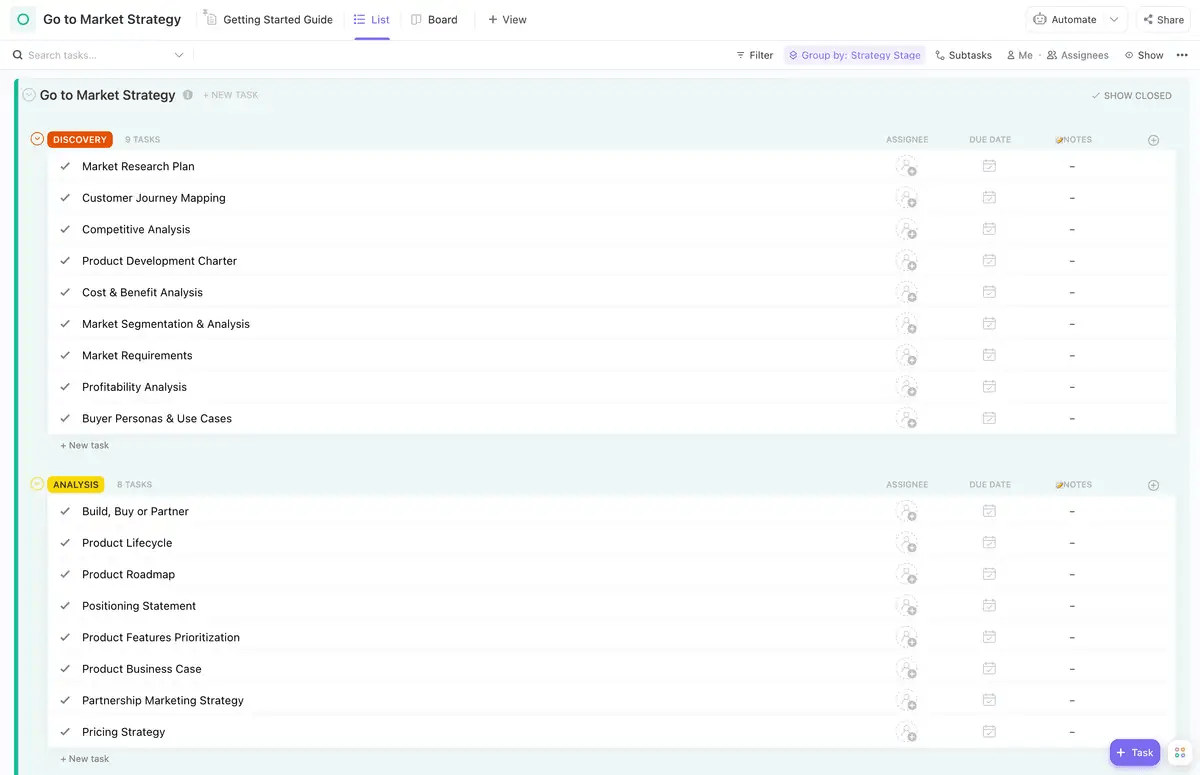Toggle Show Closed tasks
1200x775 pixels.
point(1131,96)
